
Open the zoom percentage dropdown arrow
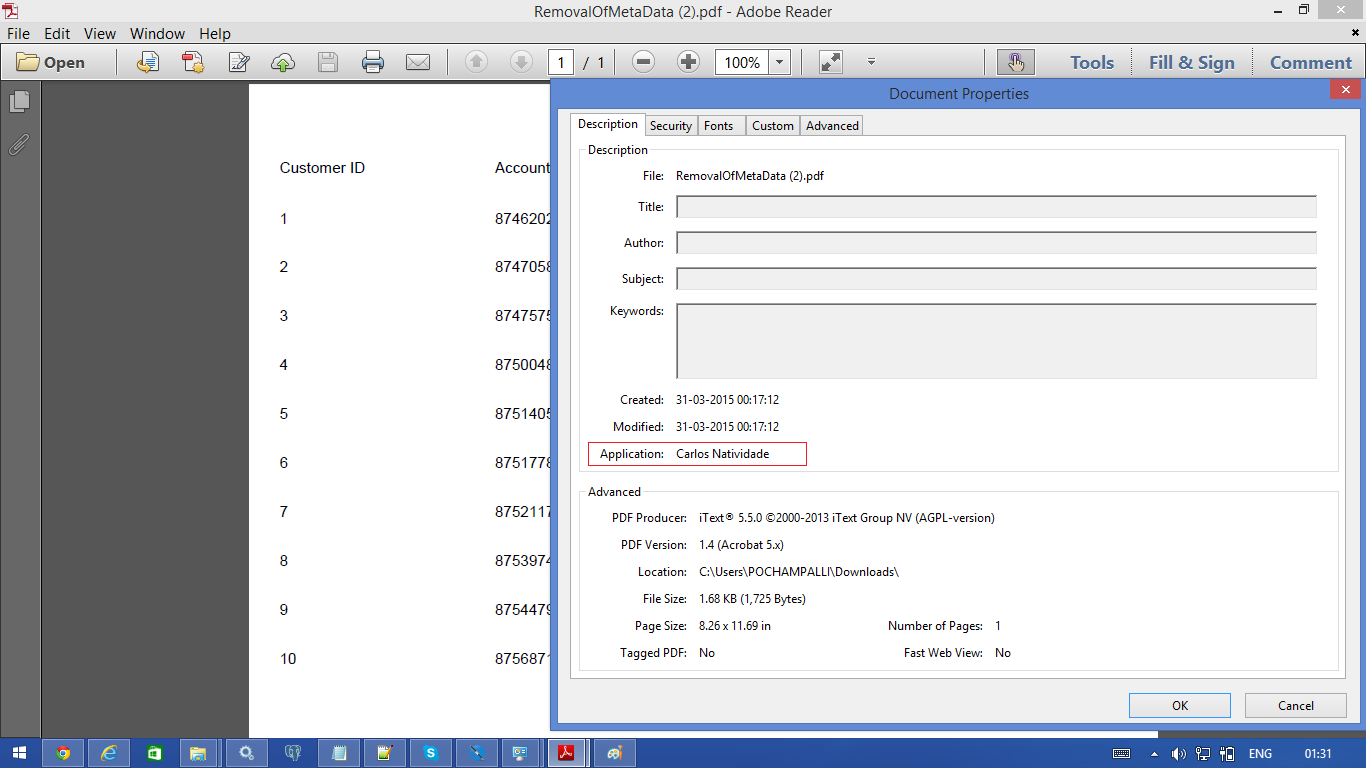pyautogui.click(x=780, y=62)
